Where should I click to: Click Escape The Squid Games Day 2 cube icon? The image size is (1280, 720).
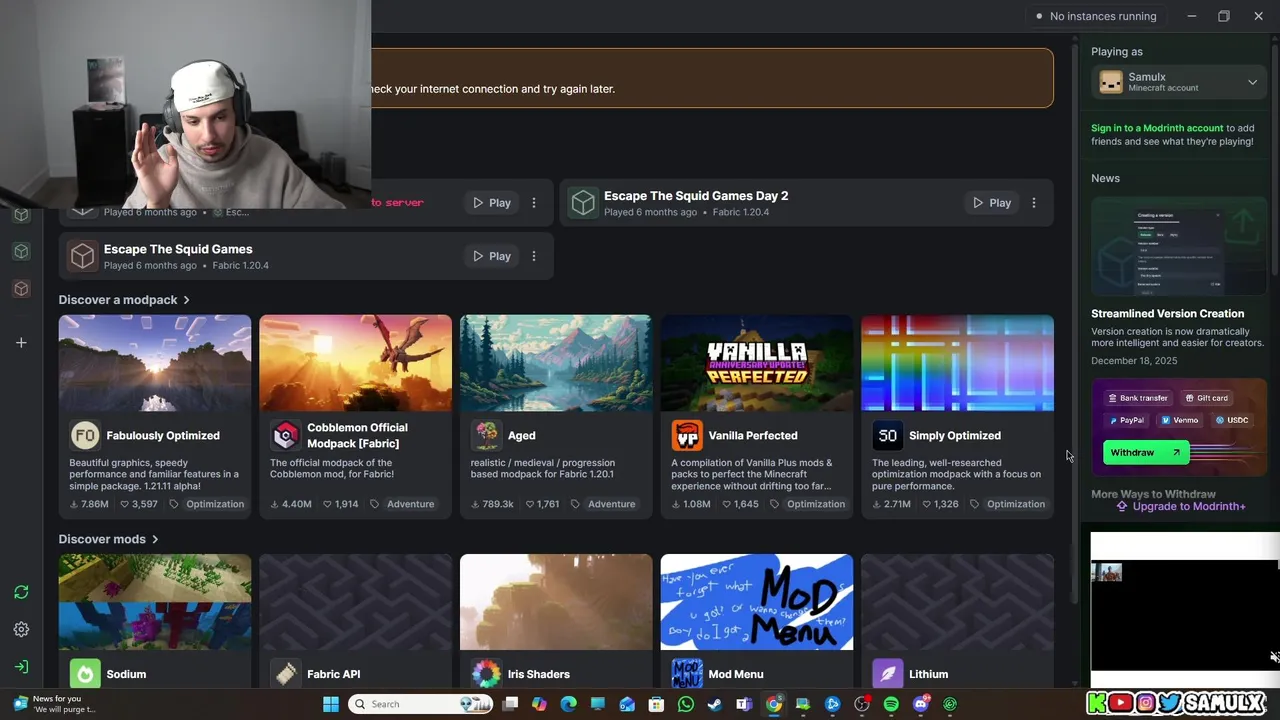tap(583, 203)
